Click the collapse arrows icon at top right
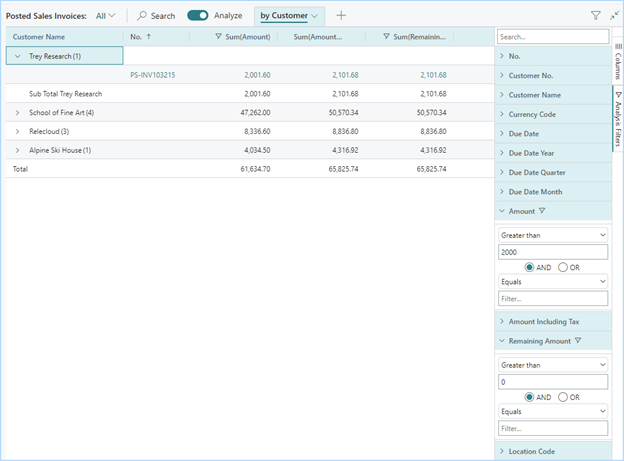624x461 pixels. (x=614, y=16)
